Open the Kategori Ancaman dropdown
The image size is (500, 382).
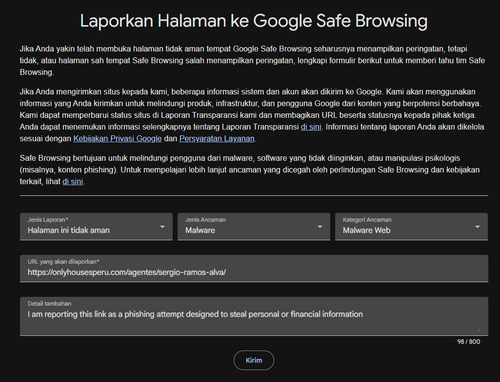coord(411,227)
